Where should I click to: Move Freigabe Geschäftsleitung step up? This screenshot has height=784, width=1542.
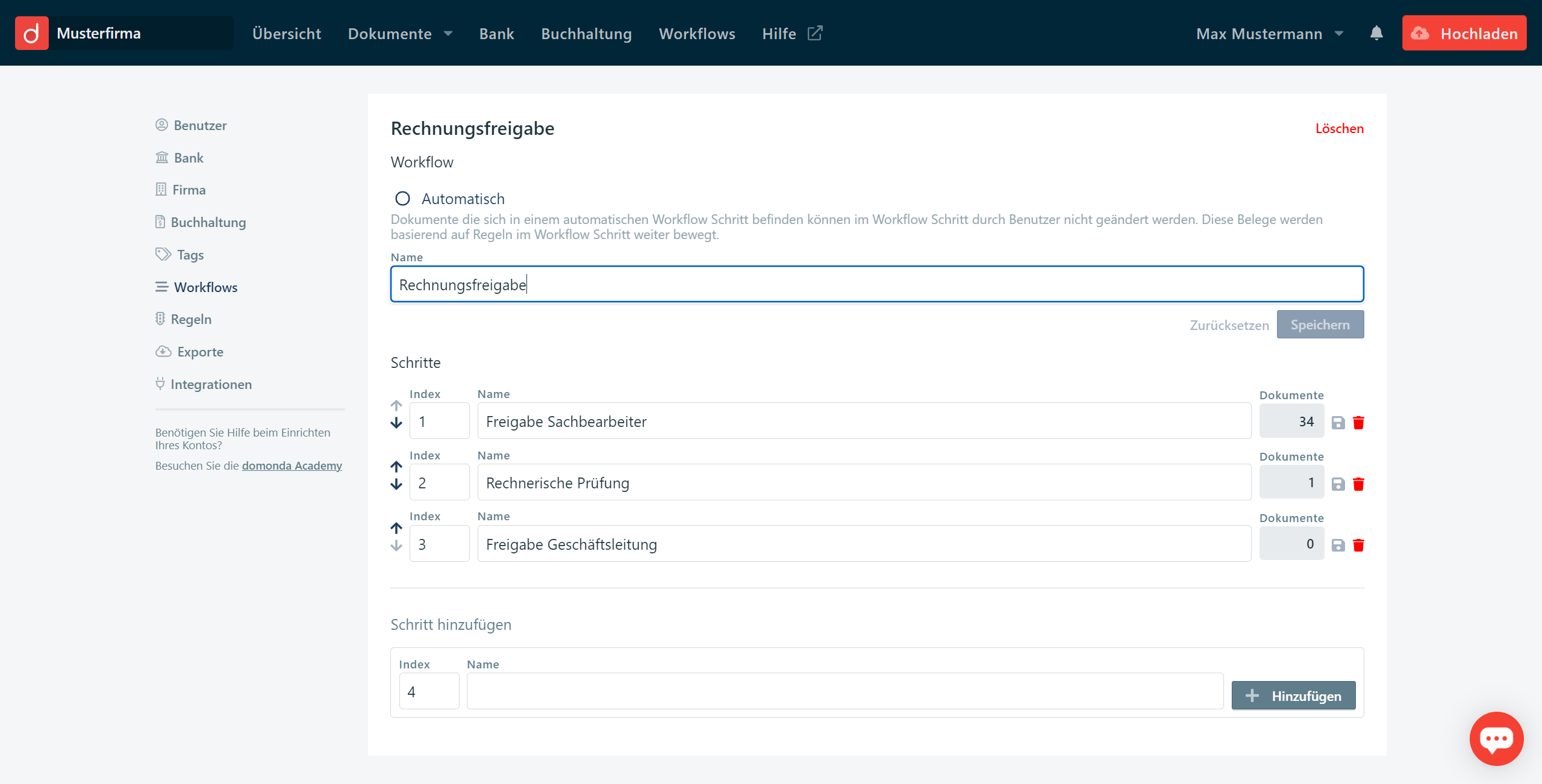(x=396, y=528)
